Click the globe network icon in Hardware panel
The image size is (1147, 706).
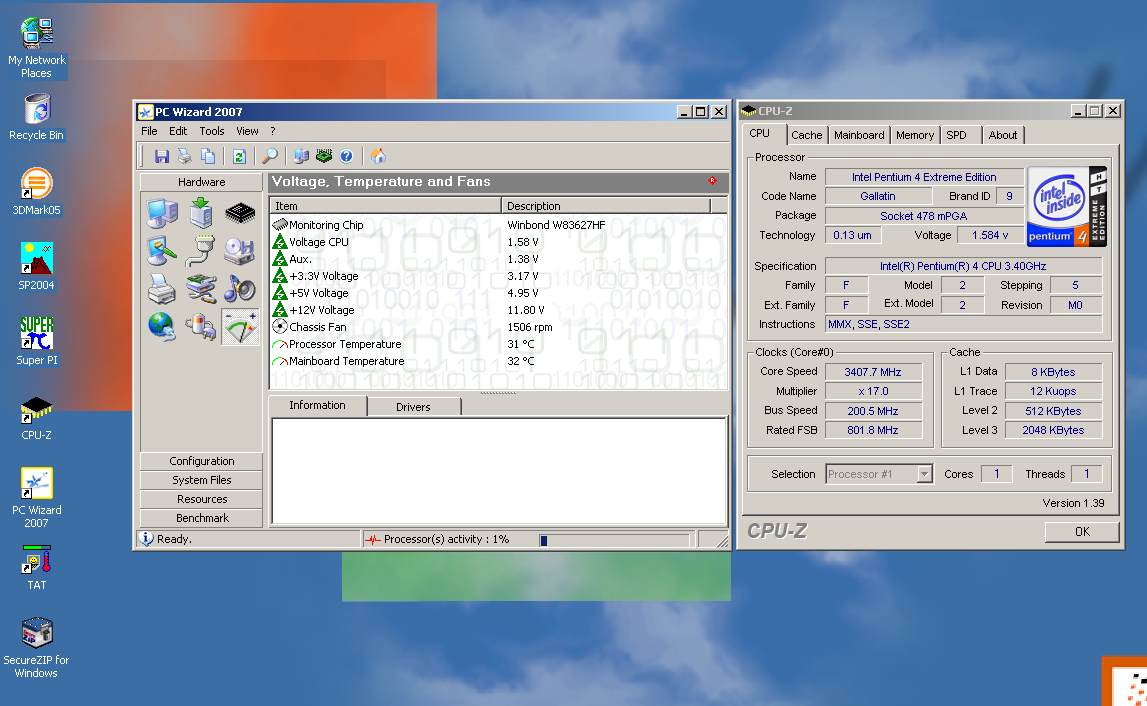click(x=162, y=327)
